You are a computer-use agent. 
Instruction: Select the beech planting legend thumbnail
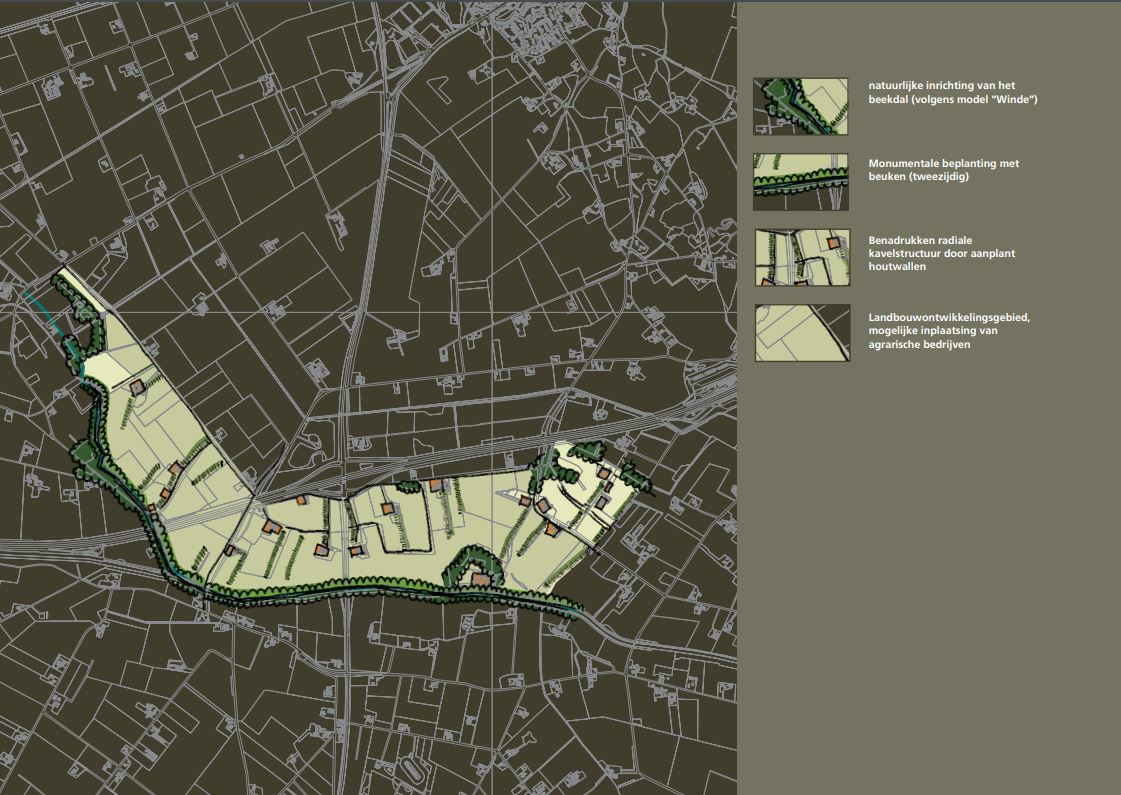tap(800, 181)
